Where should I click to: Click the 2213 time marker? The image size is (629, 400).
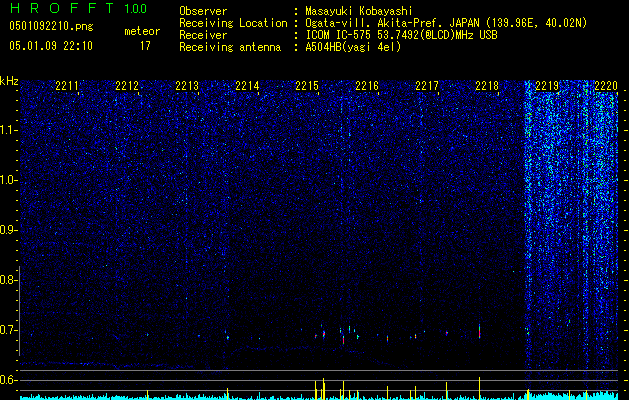[187, 86]
